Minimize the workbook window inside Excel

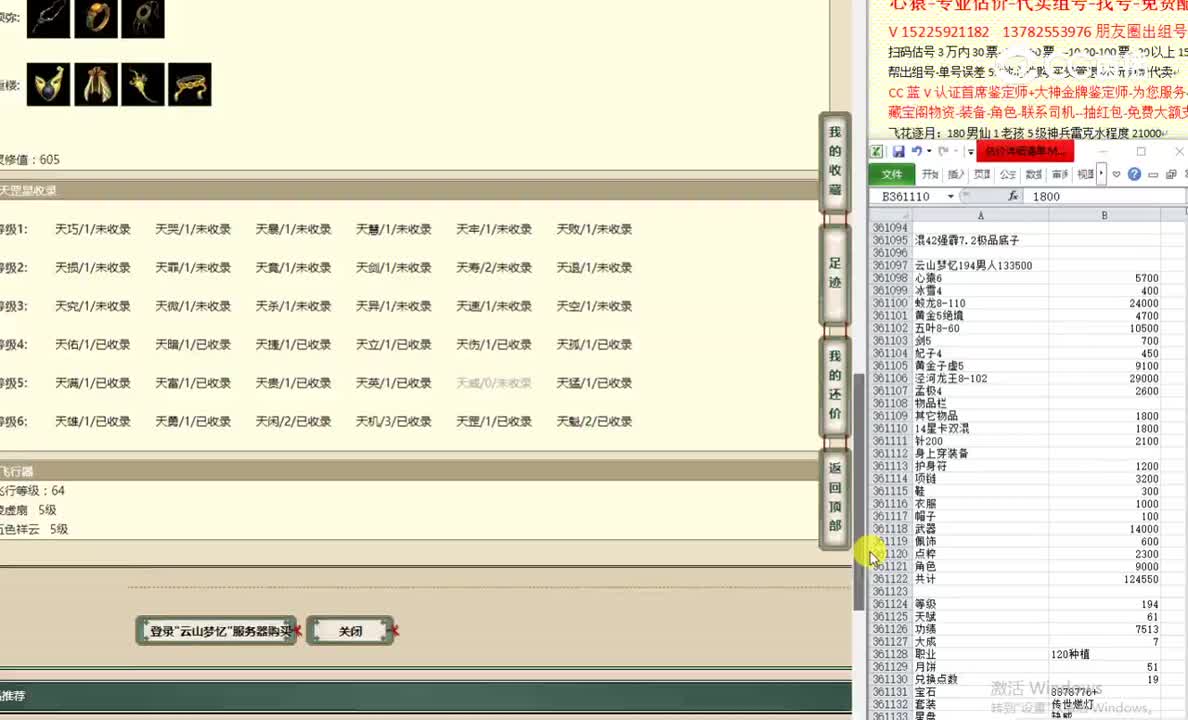pos(1152,175)
